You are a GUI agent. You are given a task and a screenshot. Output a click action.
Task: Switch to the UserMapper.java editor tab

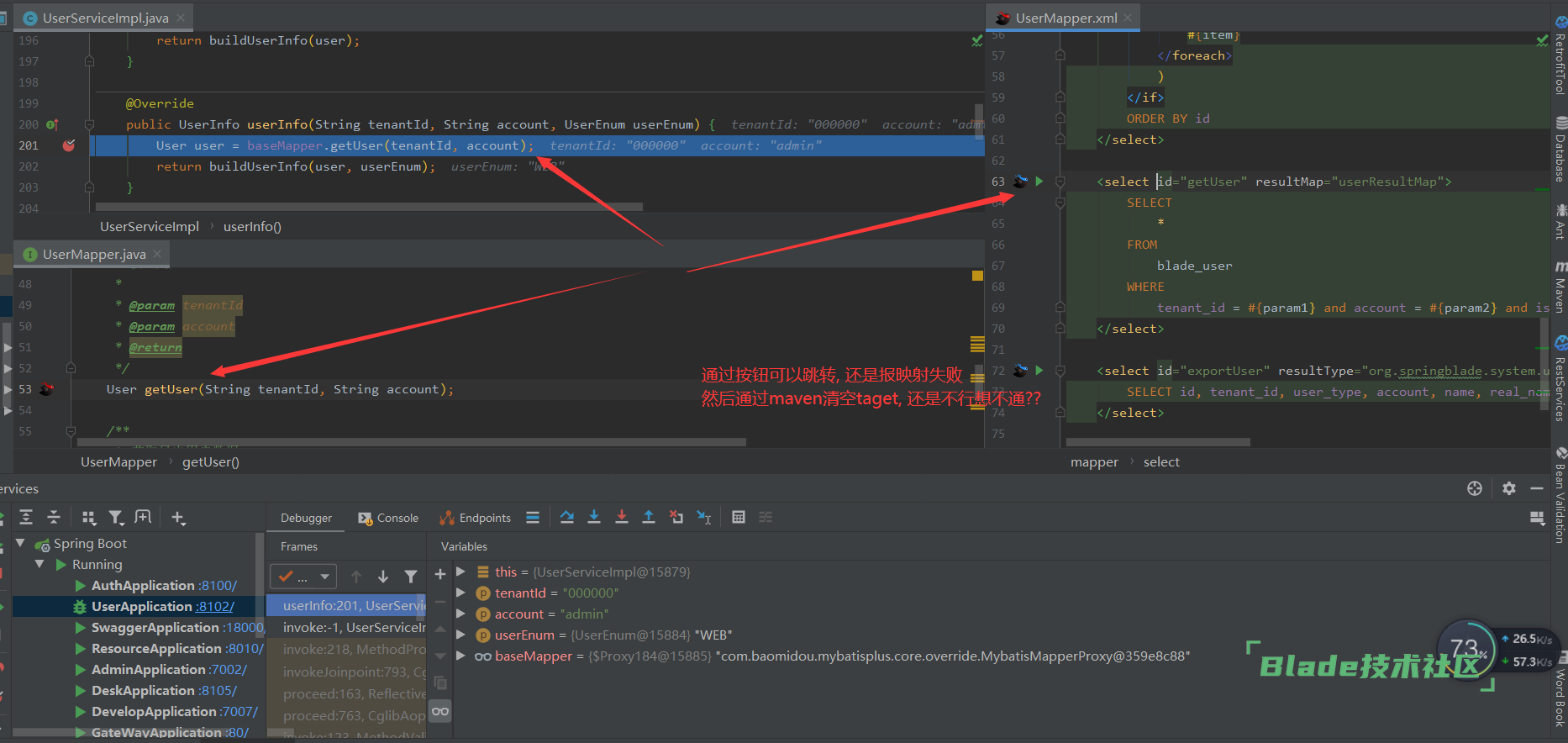point(93,254)
